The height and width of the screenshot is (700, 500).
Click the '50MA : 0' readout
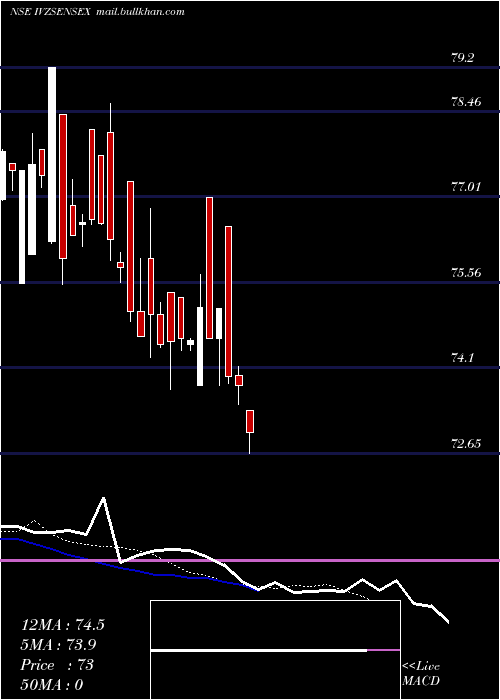coord(52,685)
